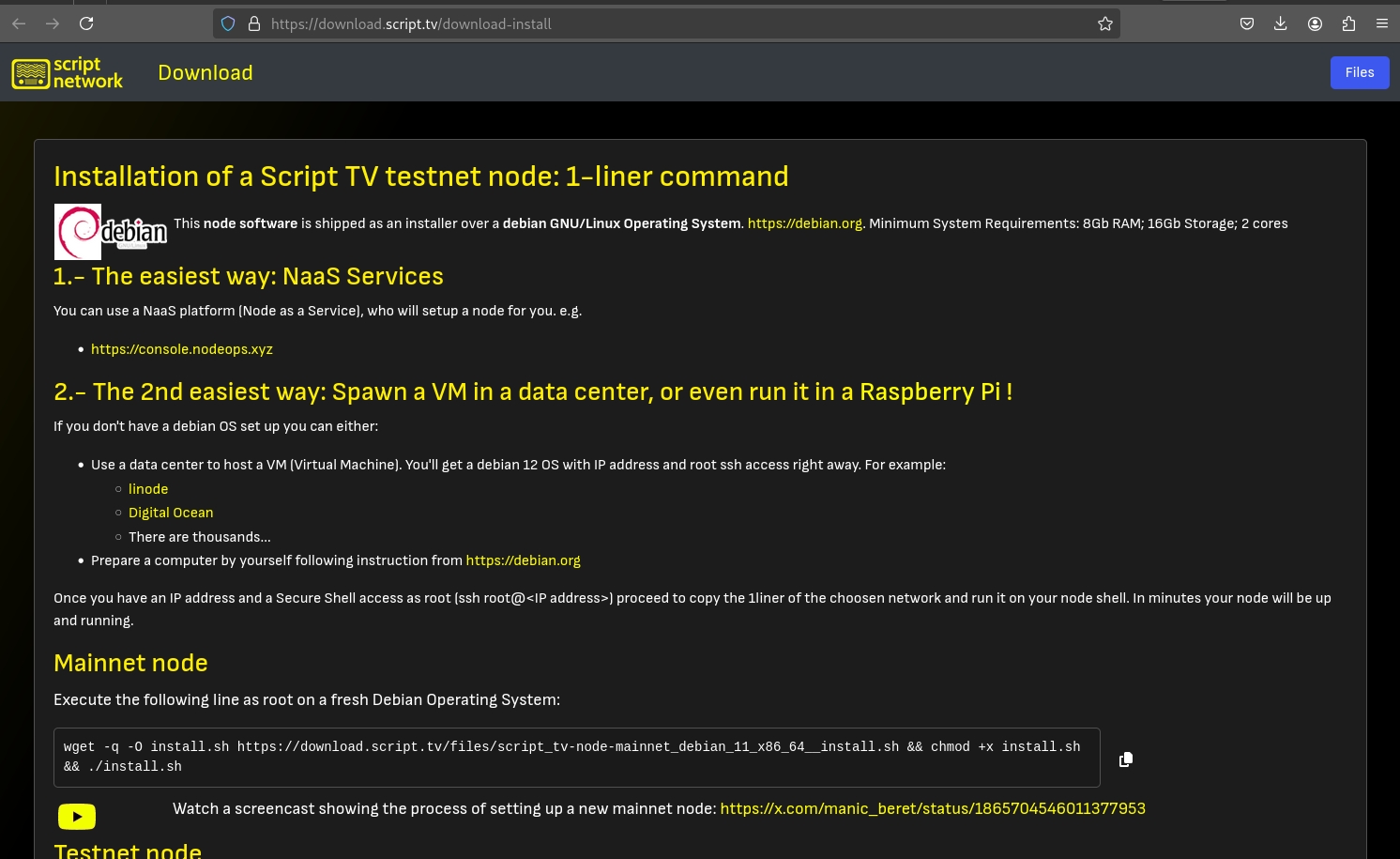Open the Digital Ocean link
This screenshot has width=1400, height=859.
point(171,513)
